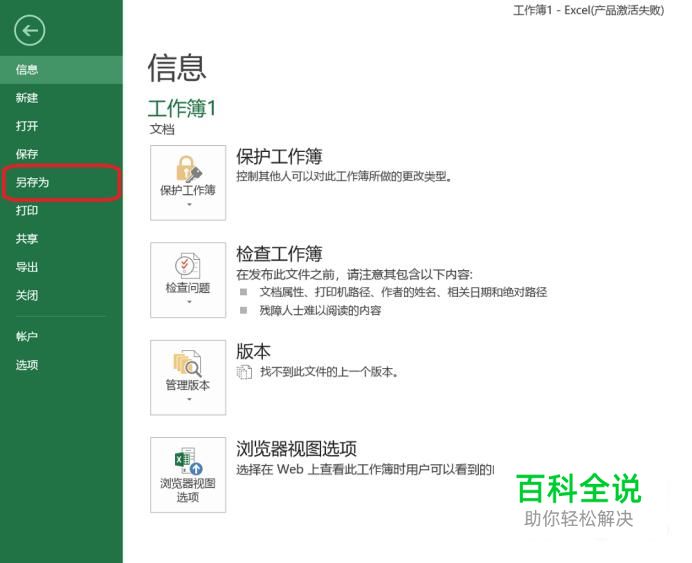The image size is (692, 563).
Task: Click the 浏览器视图选项 button label
Action: coord(188,490)
